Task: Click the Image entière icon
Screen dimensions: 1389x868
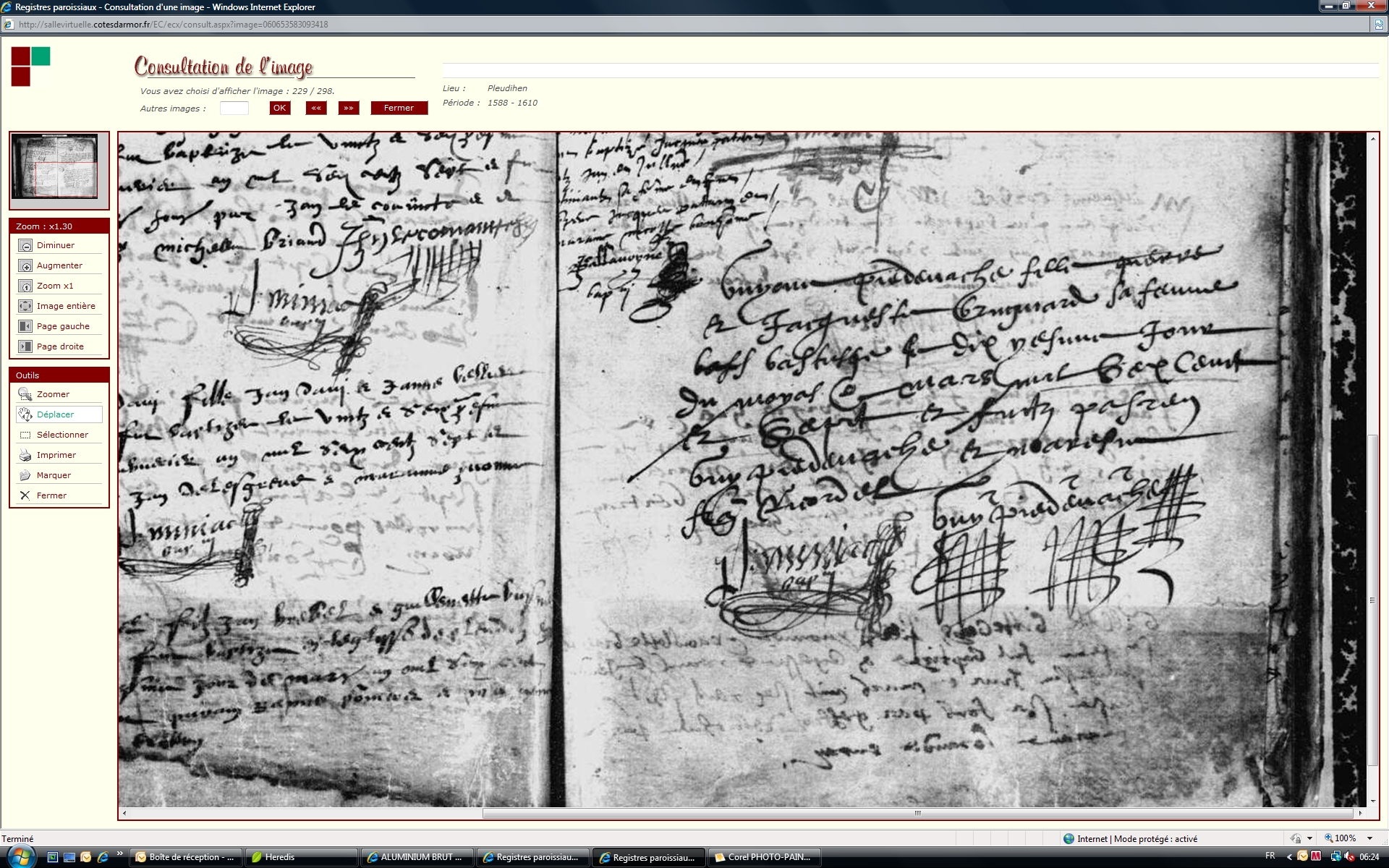Action: point(25,307)
